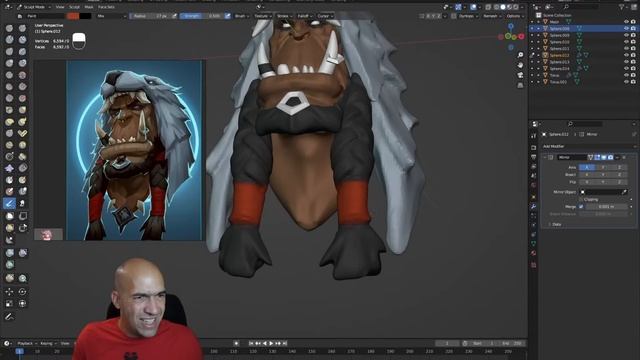
Task: Toggle strength pressure sensitivity button
Action: 227,16
